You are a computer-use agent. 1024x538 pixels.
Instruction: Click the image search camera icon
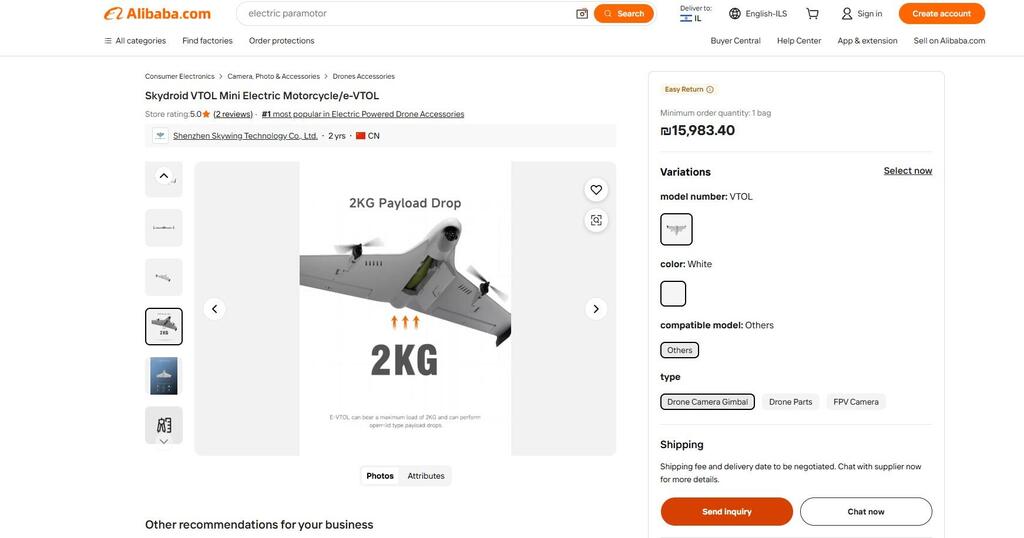tap(582, 14)
